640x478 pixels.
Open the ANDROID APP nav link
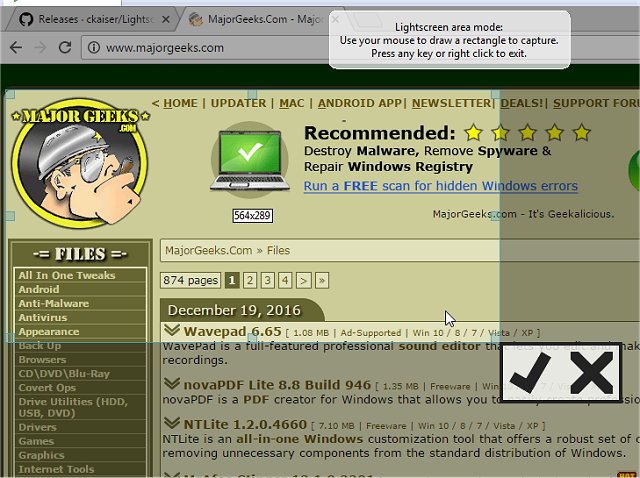point(360,103)
